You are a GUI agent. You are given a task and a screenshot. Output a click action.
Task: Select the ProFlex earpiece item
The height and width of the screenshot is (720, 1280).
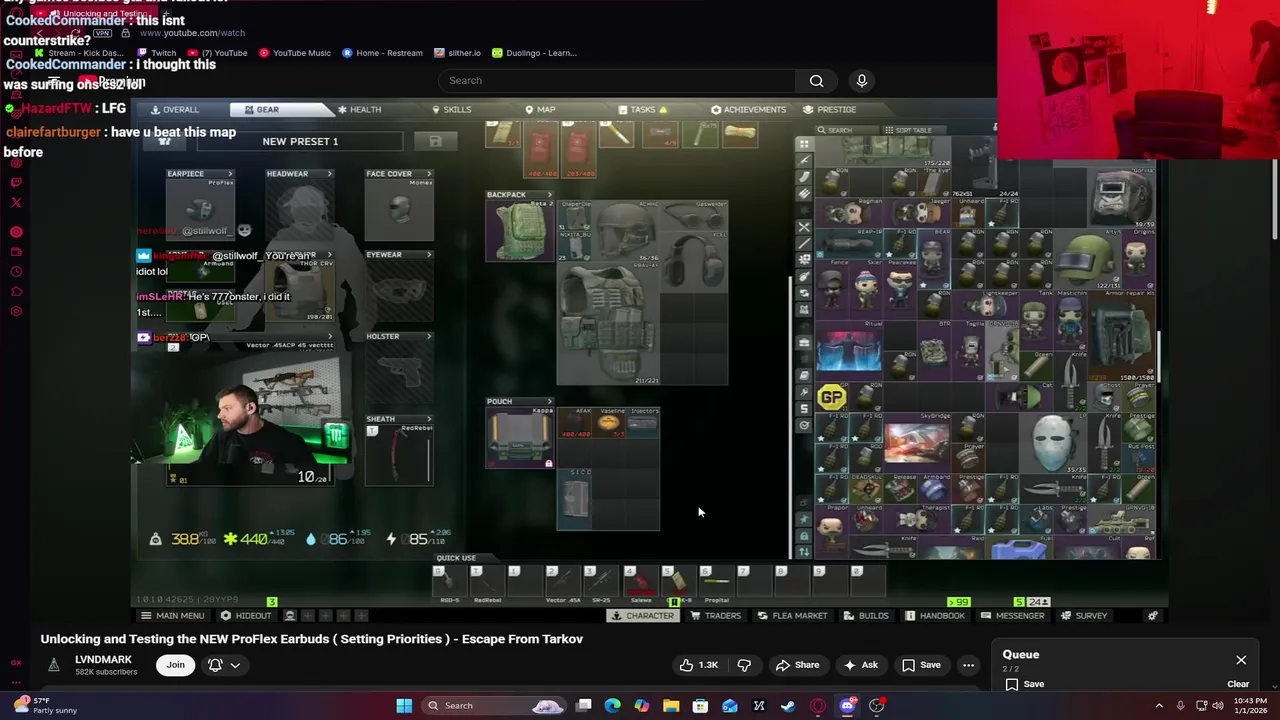[x=200, y=208]
